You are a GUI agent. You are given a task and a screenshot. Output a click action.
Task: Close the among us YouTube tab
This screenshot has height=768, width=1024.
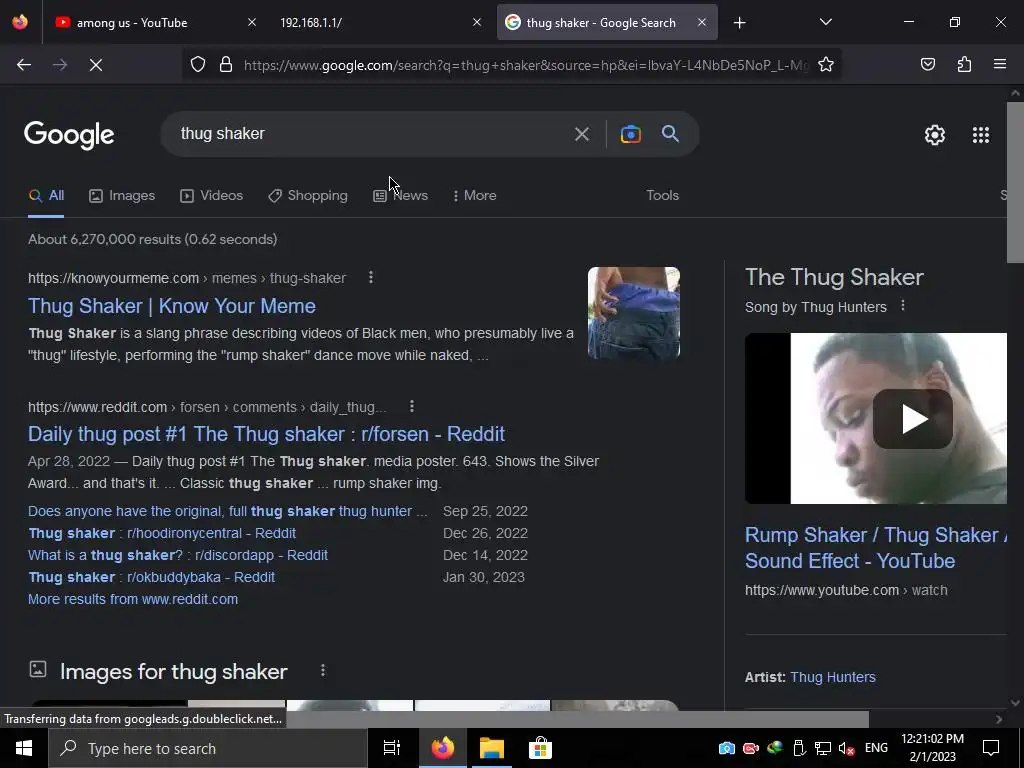point(252,22)
